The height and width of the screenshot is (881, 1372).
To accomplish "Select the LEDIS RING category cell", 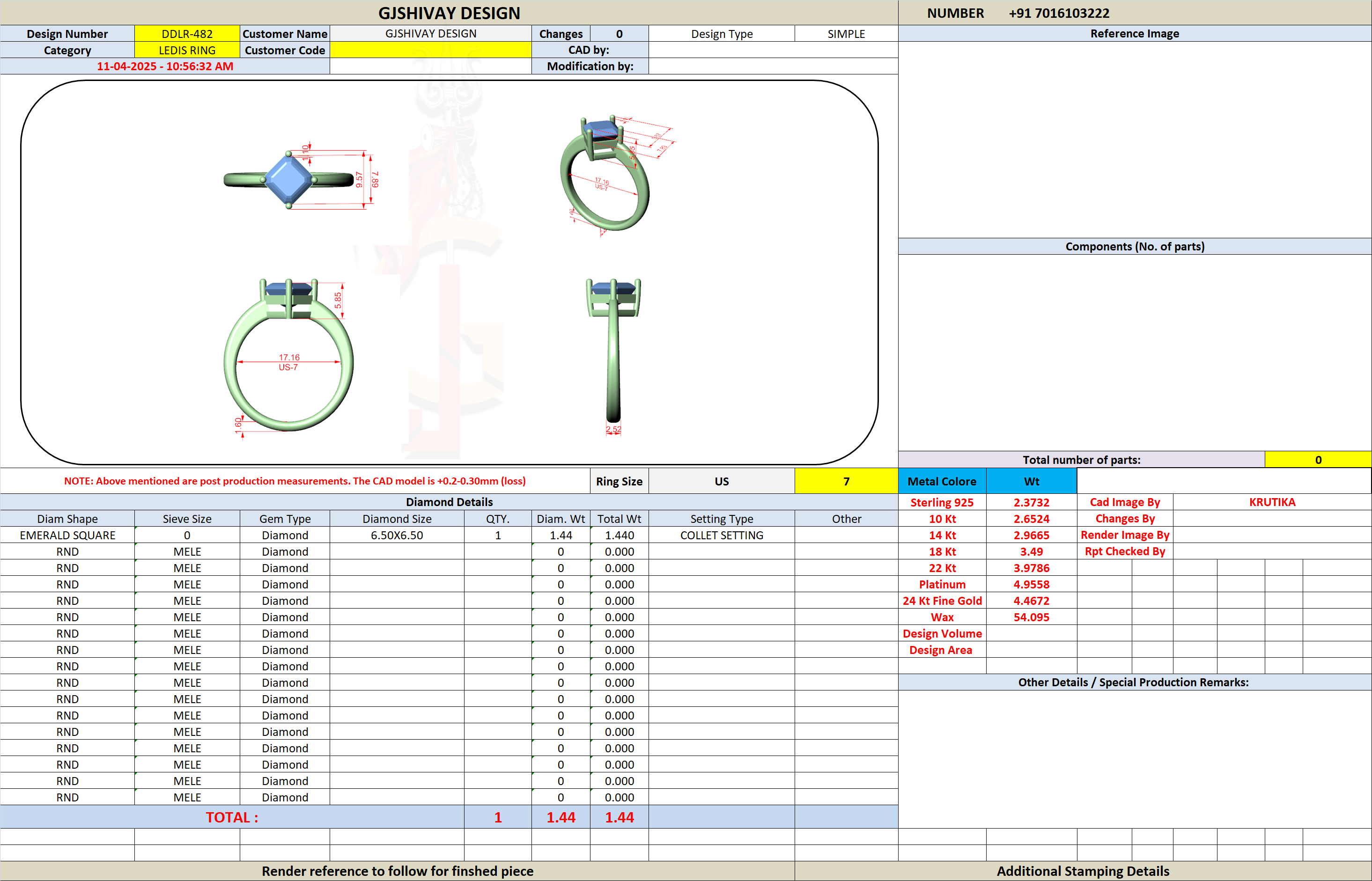I will [187, 51].
